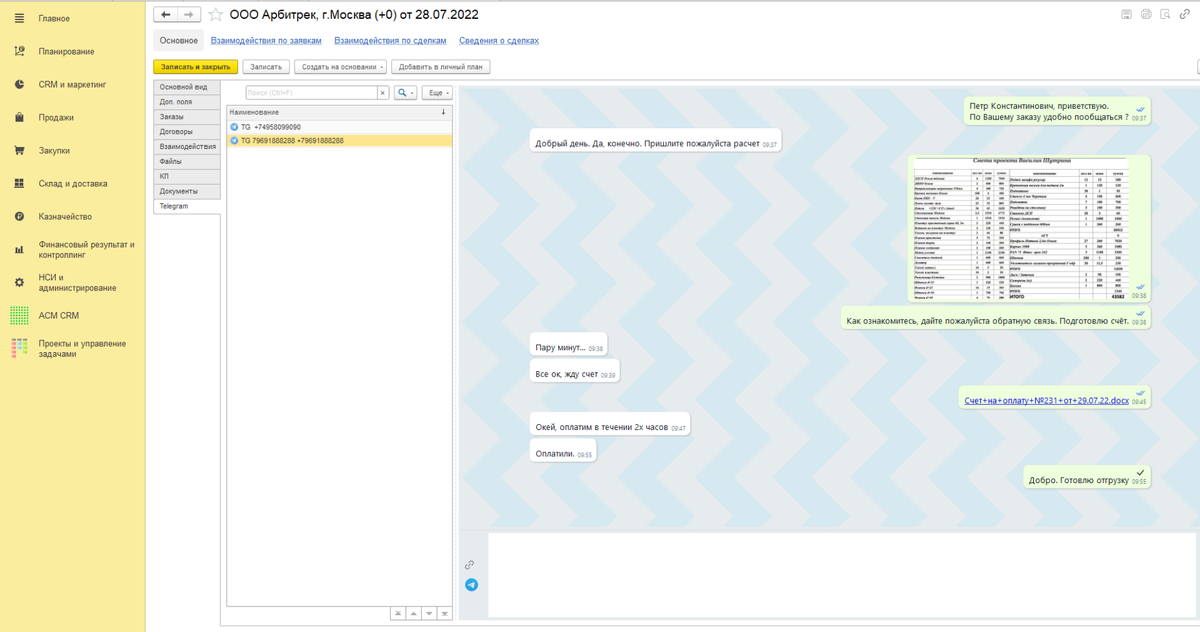
Task: Click Добавить в личный план button
Action: tap(441, 67)
